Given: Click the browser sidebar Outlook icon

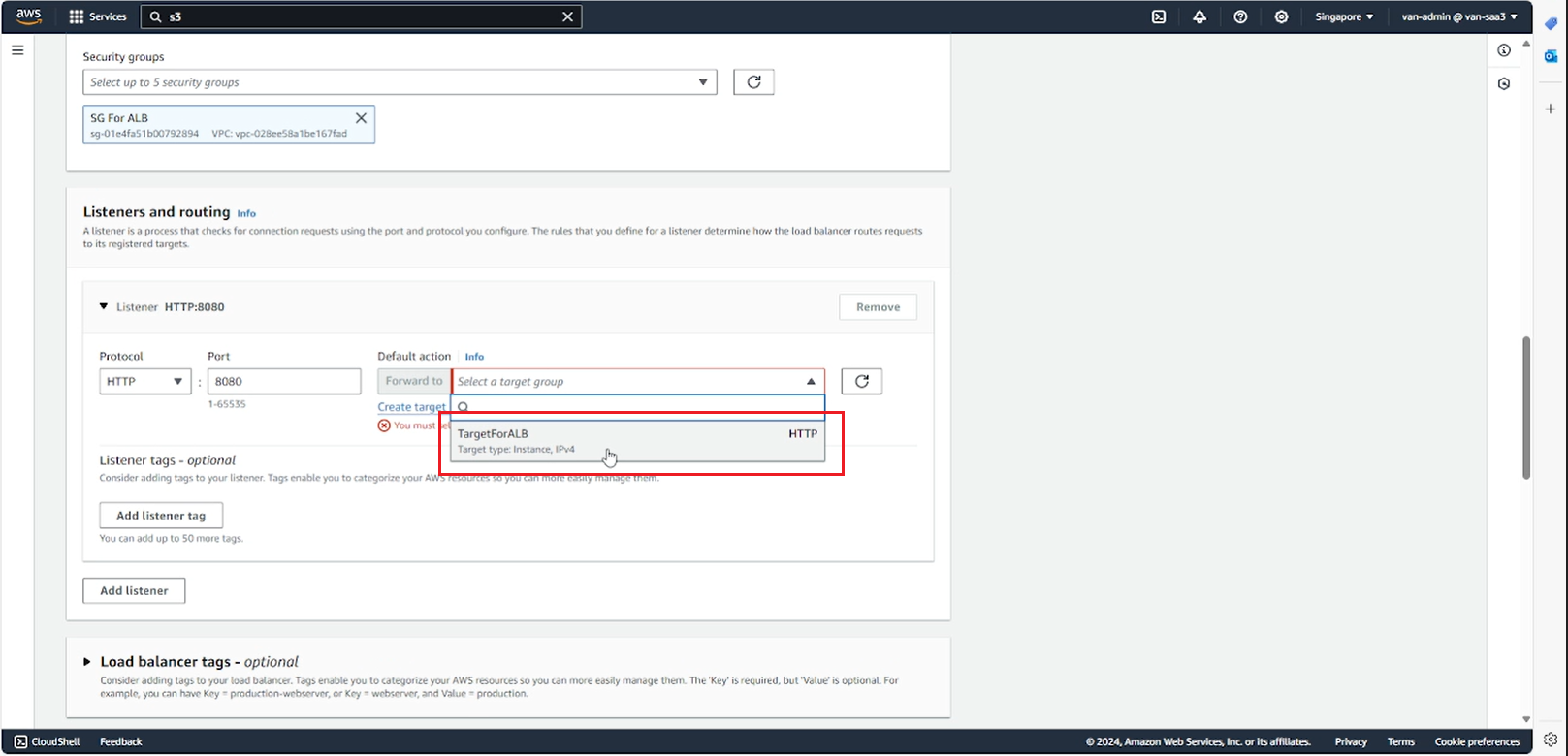Looking at the screenshot, I should point(1551,57).
